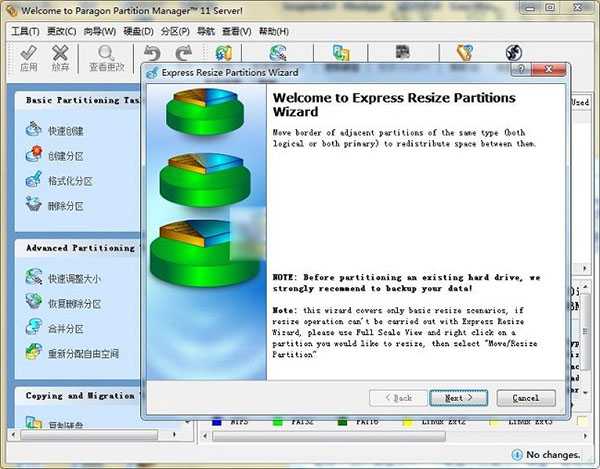Collapse the Advanced Partitioning panel header
The height and width of the screenshot is (469, 600).
tap(80, 248)
